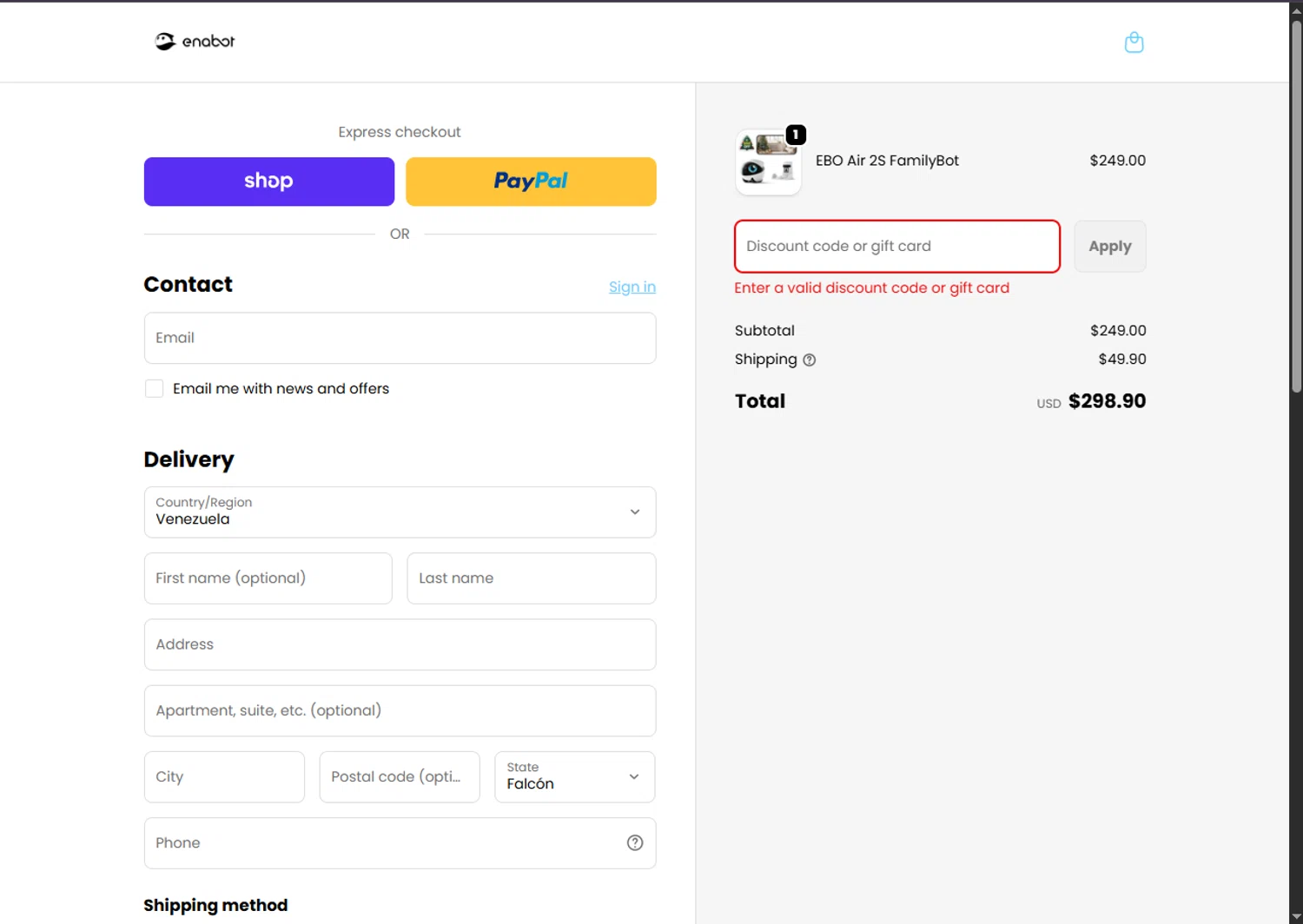Focus the Discount code or gift card field

897,247
